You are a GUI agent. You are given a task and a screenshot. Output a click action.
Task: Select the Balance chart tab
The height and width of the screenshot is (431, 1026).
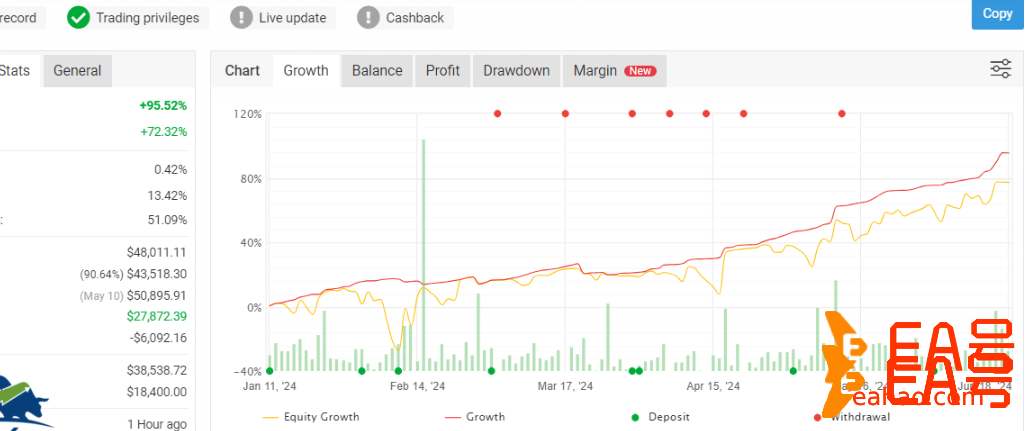377,71
